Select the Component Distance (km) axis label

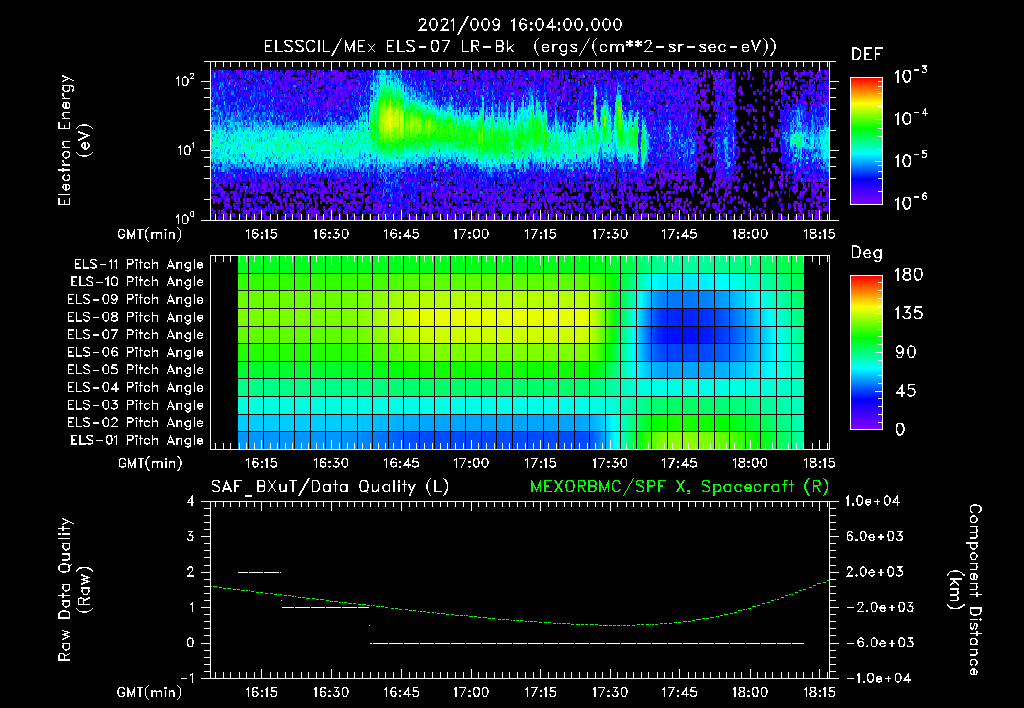pyautogui.click(x=965, y=590)
